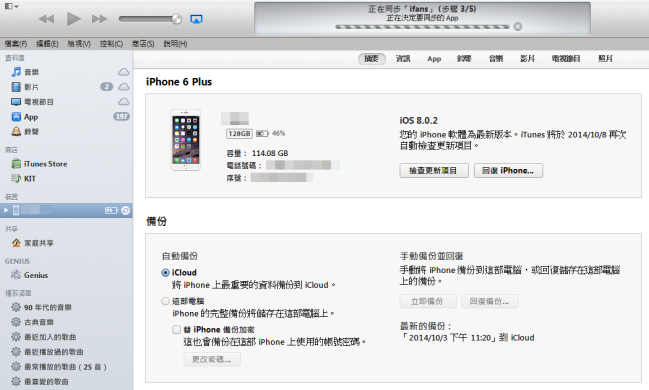Click the cloud icon beside 影片
This screenshot has height=390, width=649.
(124, 87)
